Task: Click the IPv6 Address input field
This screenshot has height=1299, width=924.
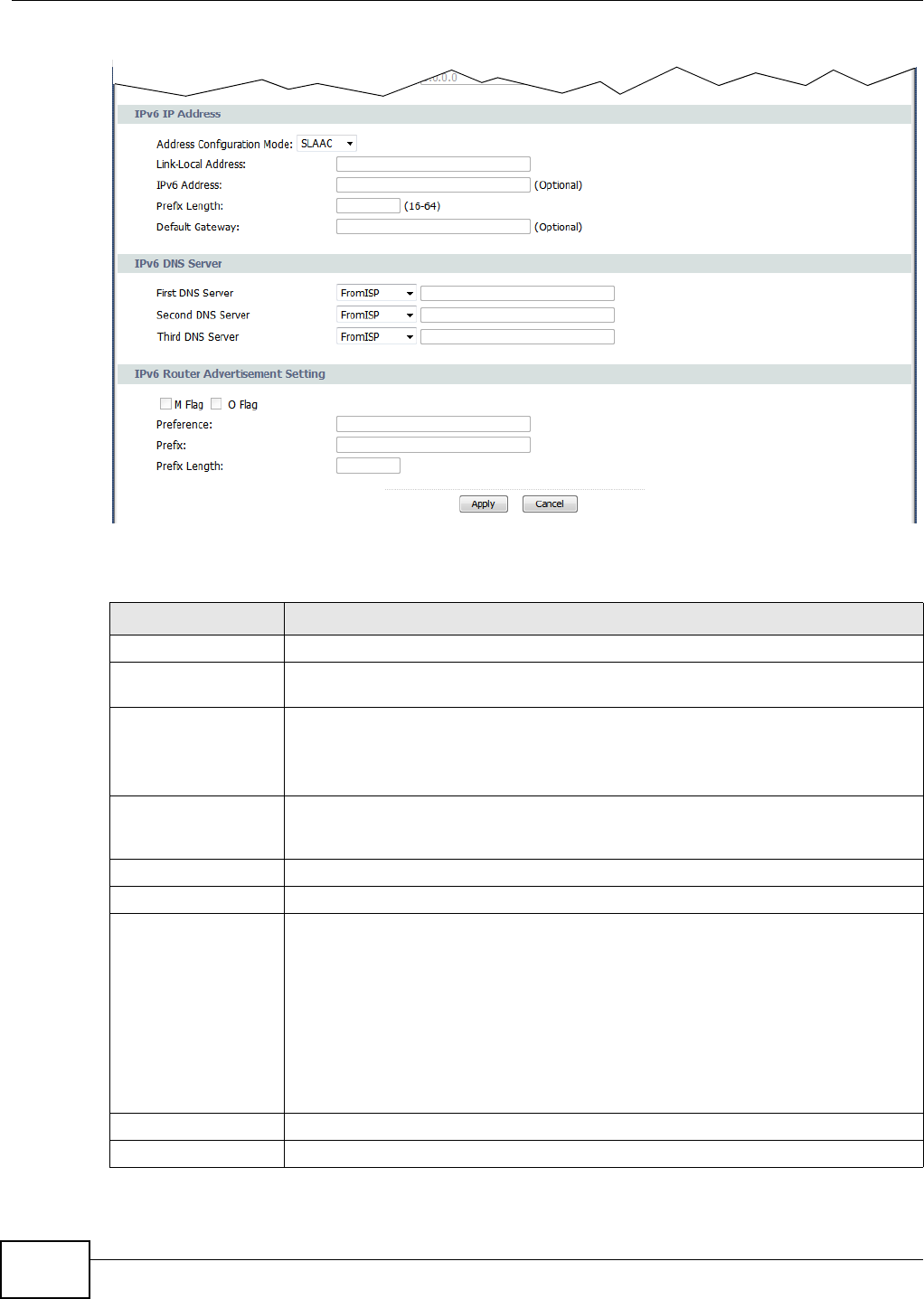Action: pyautogui.click(x=433, y=184)
